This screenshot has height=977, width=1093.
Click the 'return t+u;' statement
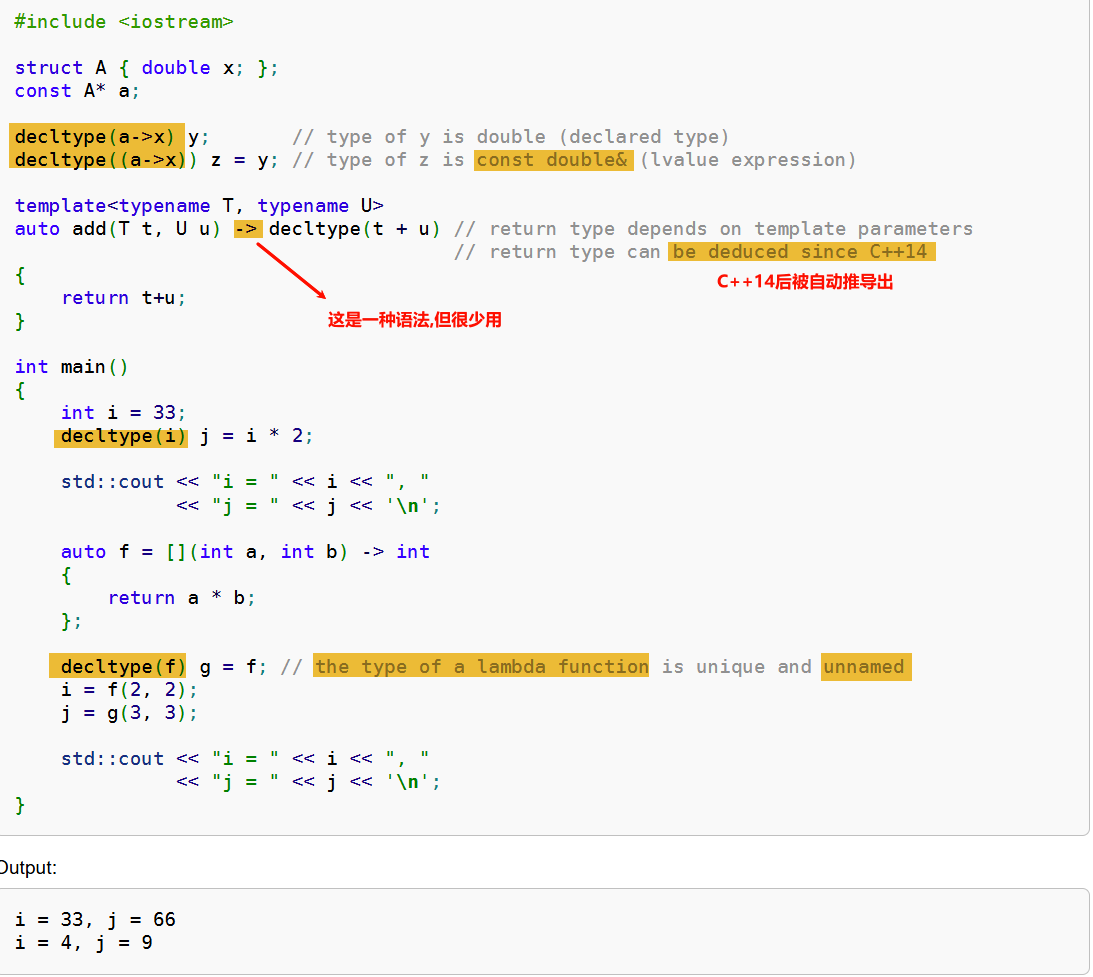point(123,298)
